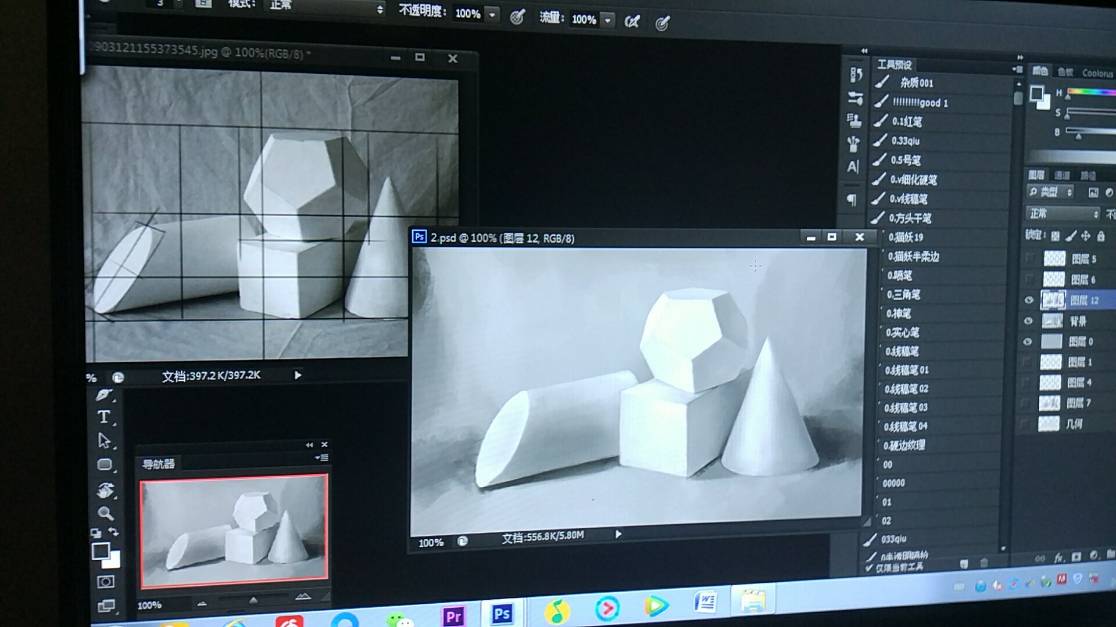Open the Brush Presets panel icon in the dock

(x=856, y=74)
